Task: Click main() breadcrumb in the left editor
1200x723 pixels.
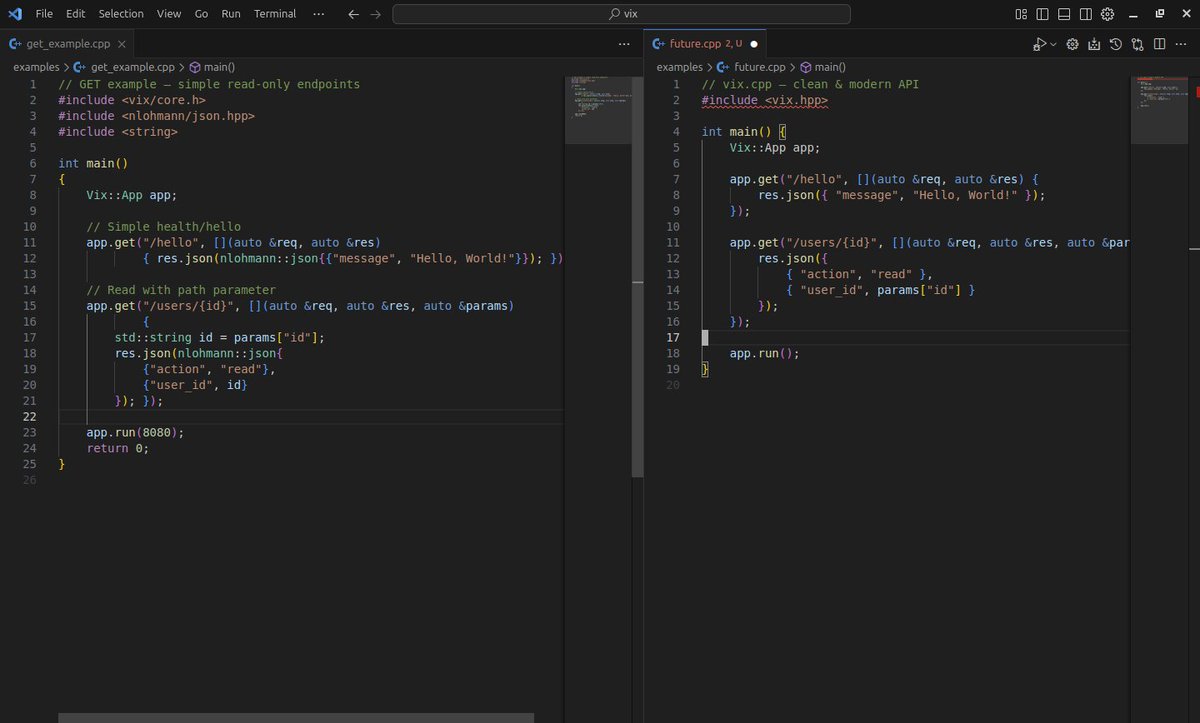Action: click(x=219, y=67)
